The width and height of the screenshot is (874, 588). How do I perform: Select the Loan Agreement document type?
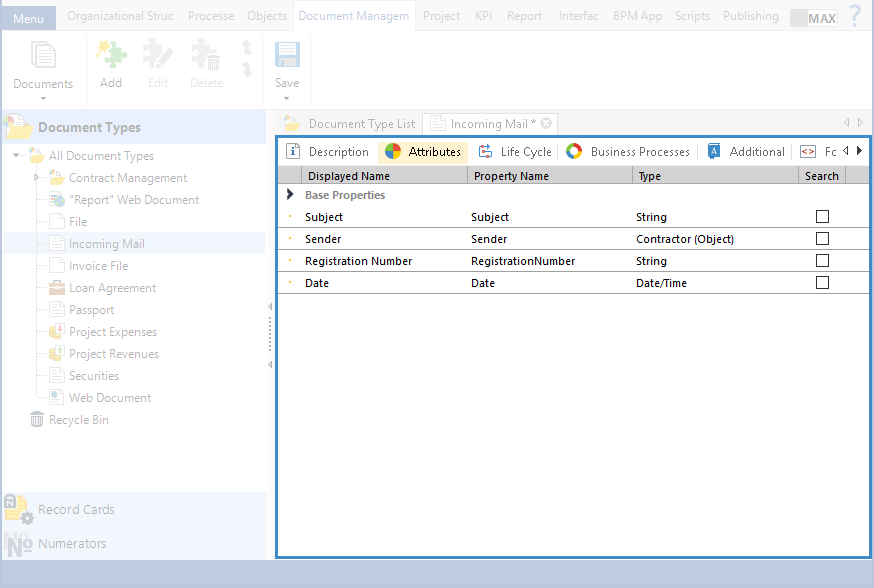[112, 288]
